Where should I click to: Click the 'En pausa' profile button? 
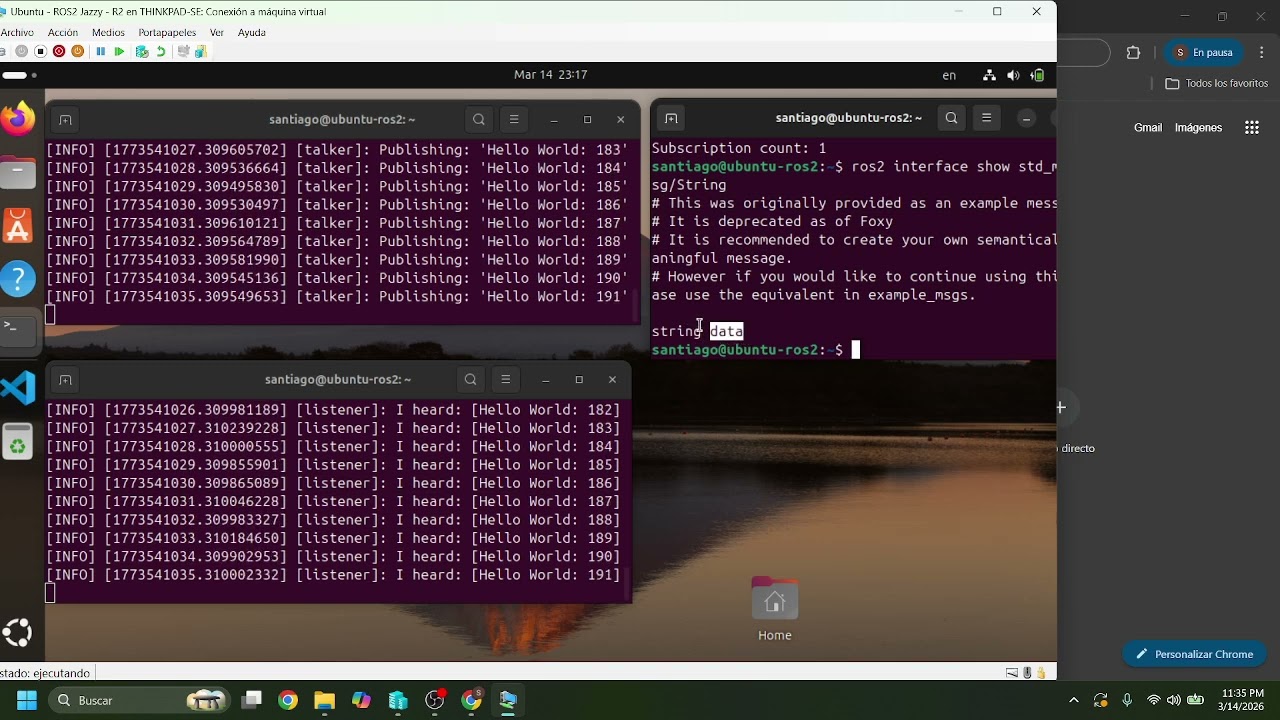click(x=1203, y=52)
